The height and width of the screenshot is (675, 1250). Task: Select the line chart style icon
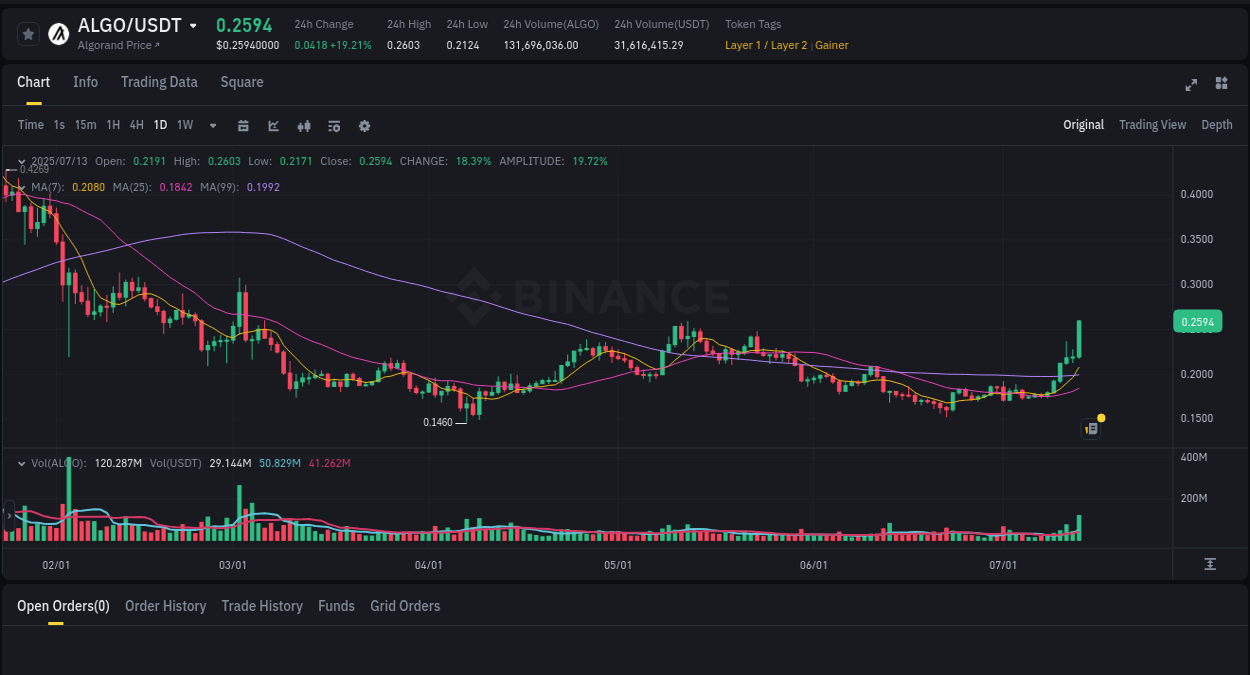click(273, 125)
